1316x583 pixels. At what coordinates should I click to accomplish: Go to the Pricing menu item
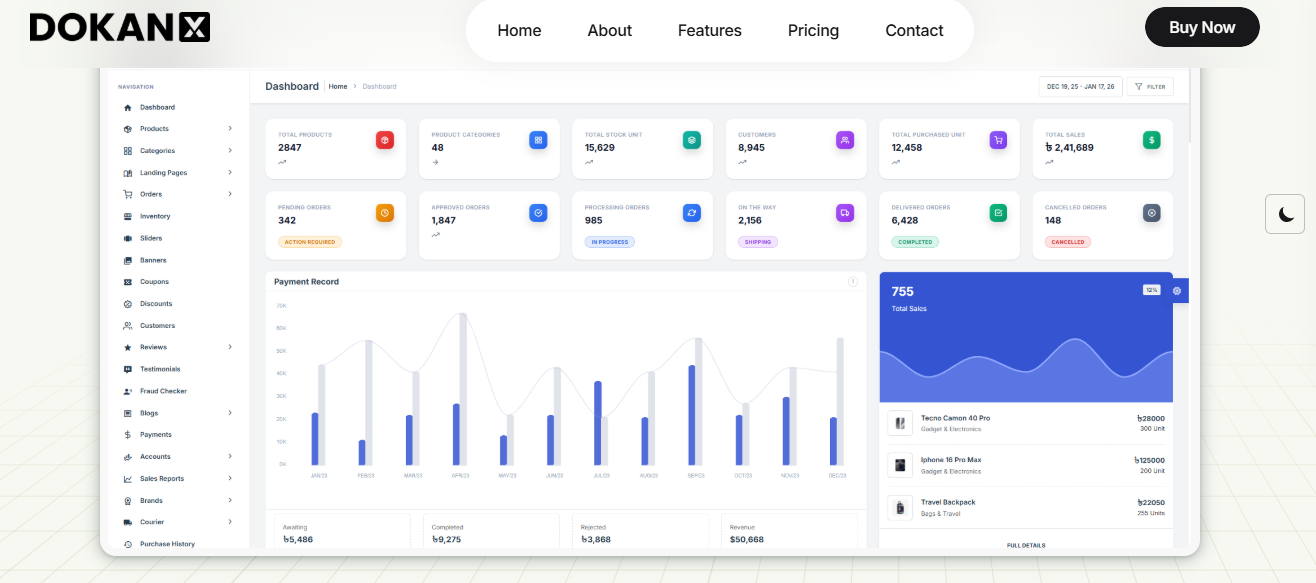[813, 30]
